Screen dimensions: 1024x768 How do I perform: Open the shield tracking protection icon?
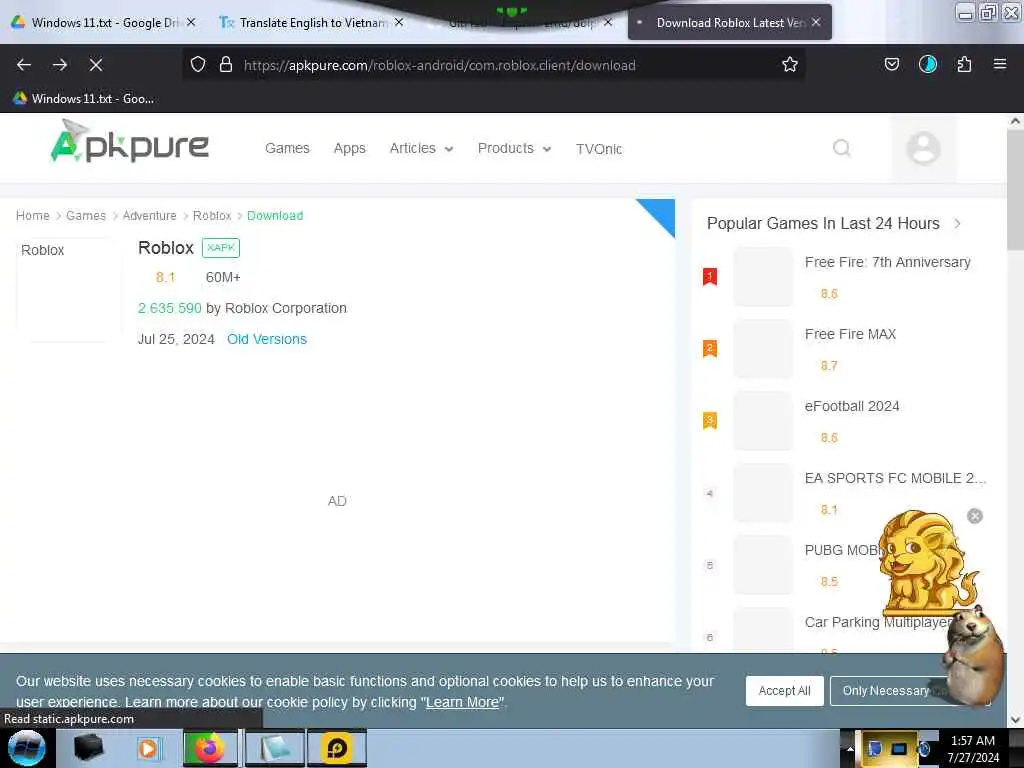pyautogui.click(x=198, y=65)
